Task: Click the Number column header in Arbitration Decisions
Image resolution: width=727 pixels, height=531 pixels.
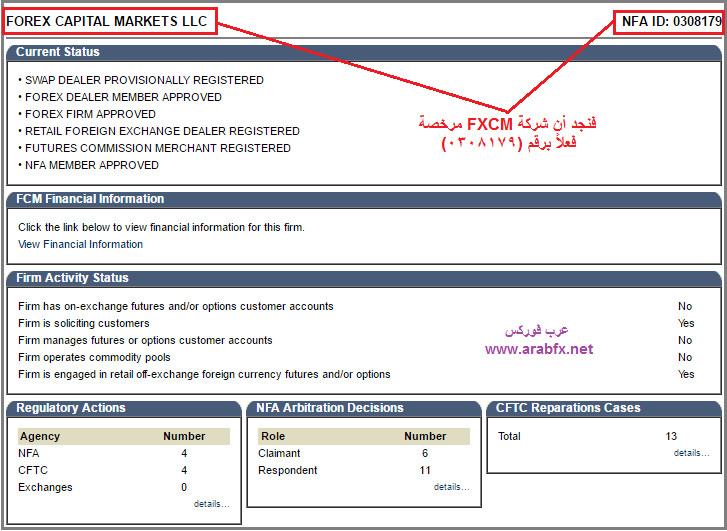Action: (x=425, y=436)
